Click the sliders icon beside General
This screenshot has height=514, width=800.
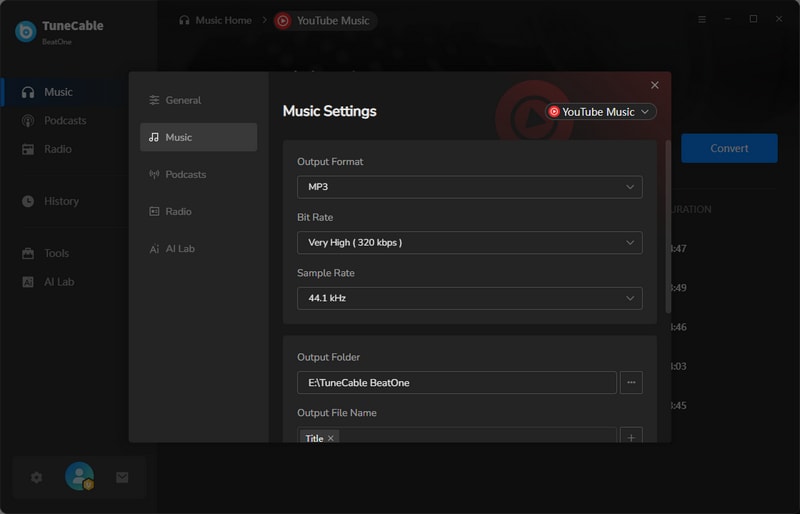point(154,100)
